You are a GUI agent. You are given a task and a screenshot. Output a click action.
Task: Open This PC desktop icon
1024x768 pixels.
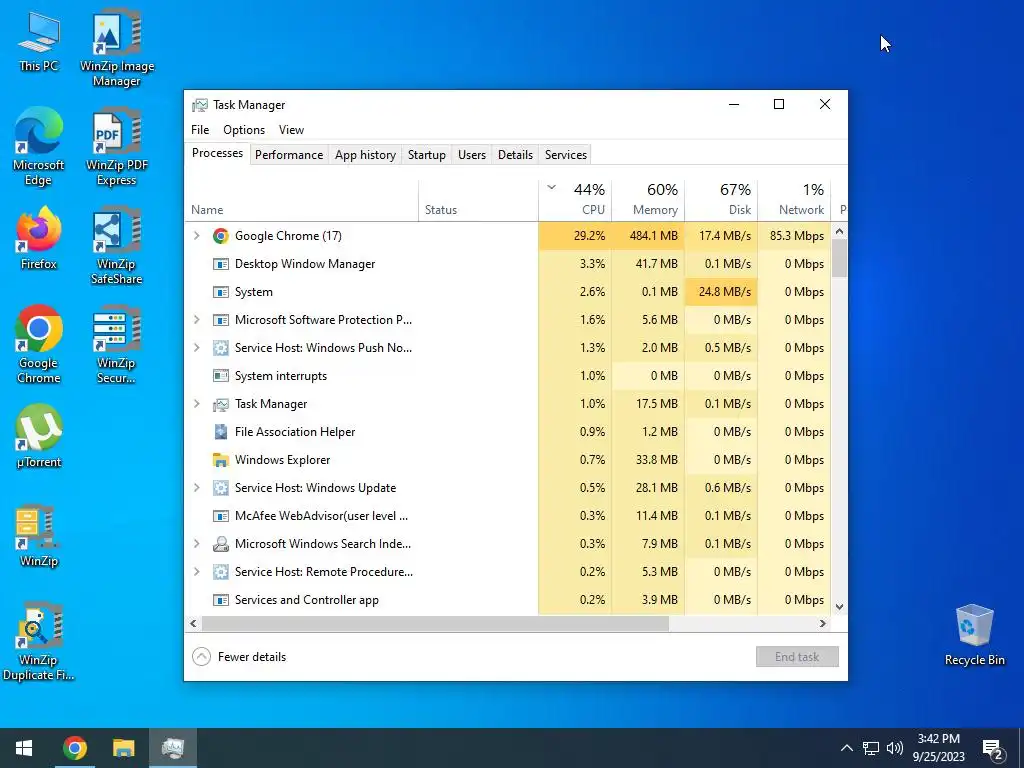tap(39, 40)
